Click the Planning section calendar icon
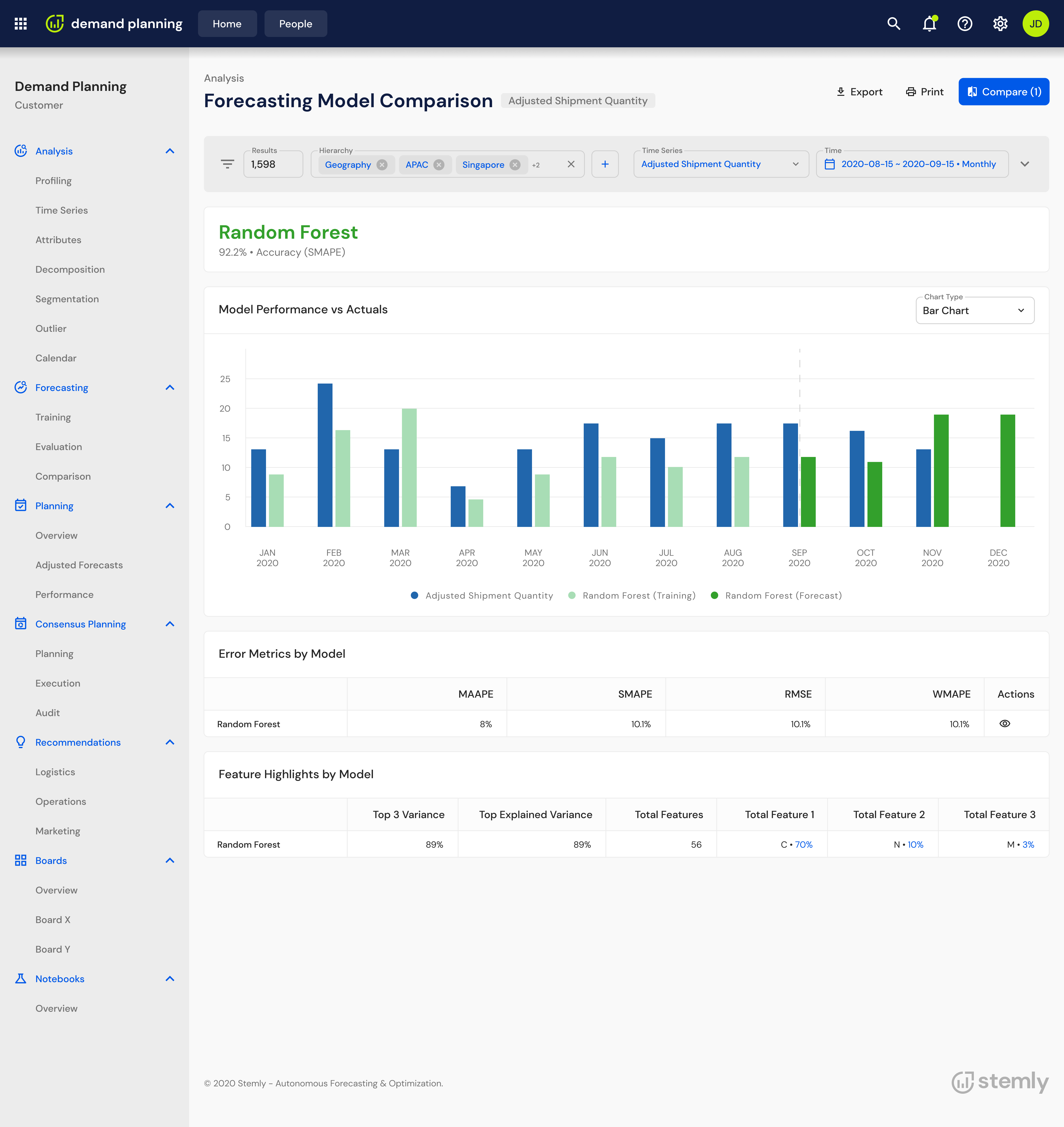Viewport: 1064px width, 1127px height. [21, 505]
